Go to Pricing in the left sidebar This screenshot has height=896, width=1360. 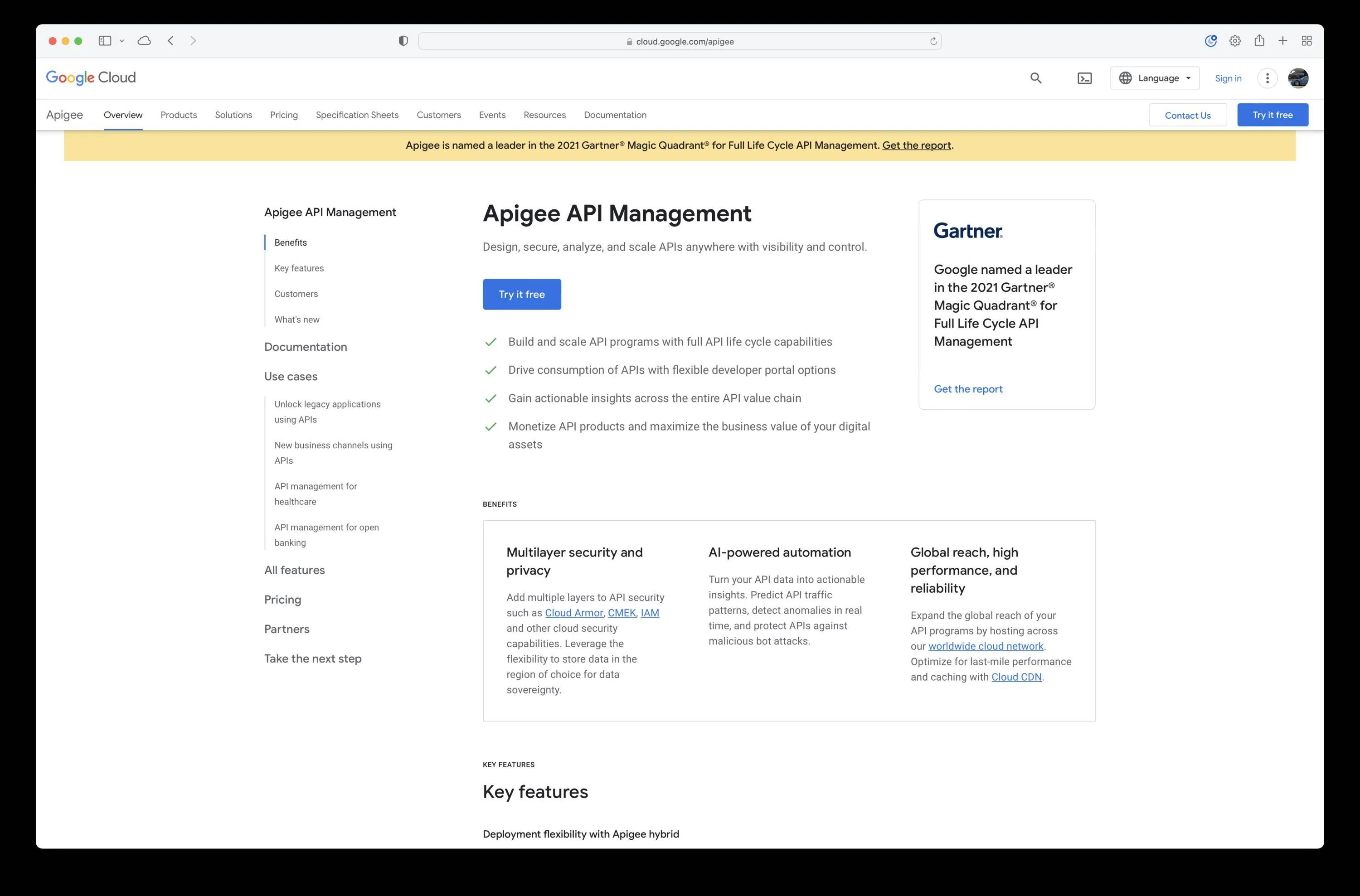click(282, 600)
